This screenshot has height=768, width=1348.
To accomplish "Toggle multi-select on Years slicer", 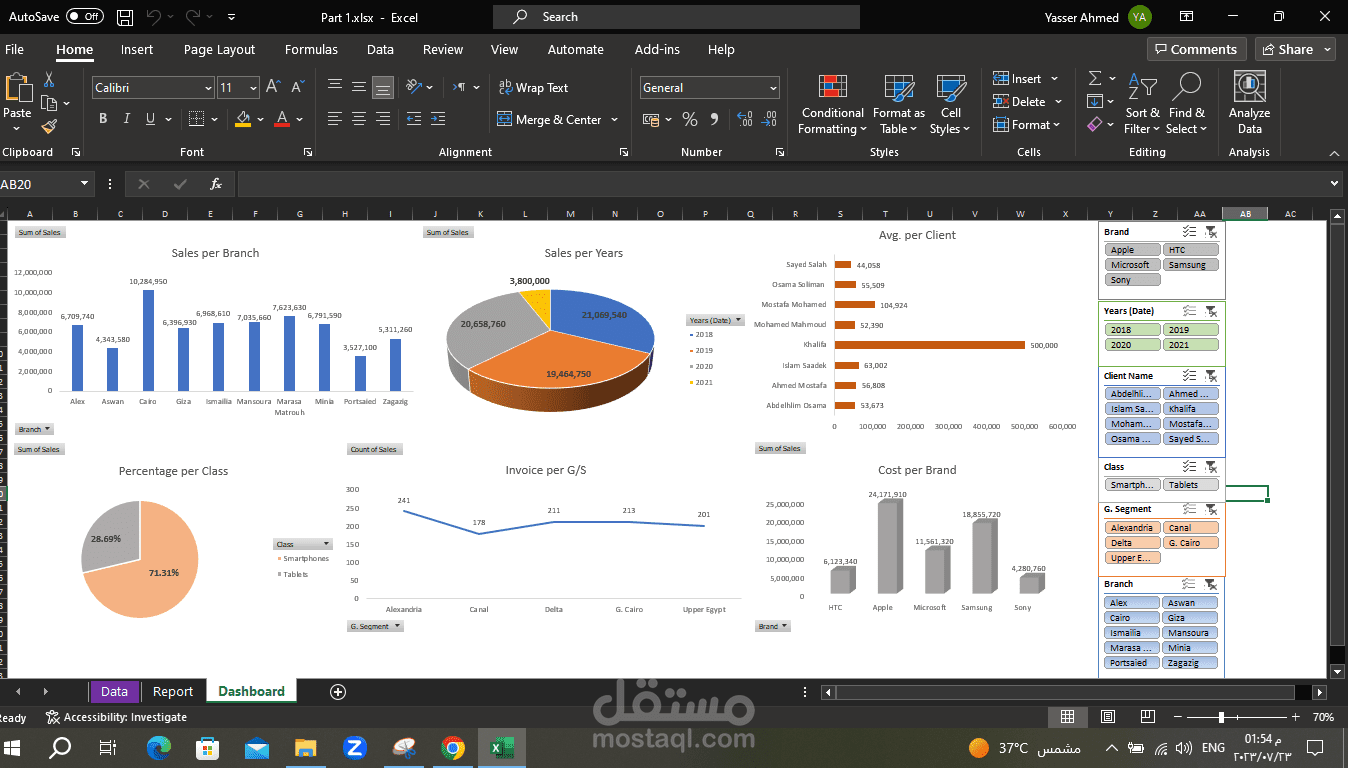I will [x=1189, y=311].
